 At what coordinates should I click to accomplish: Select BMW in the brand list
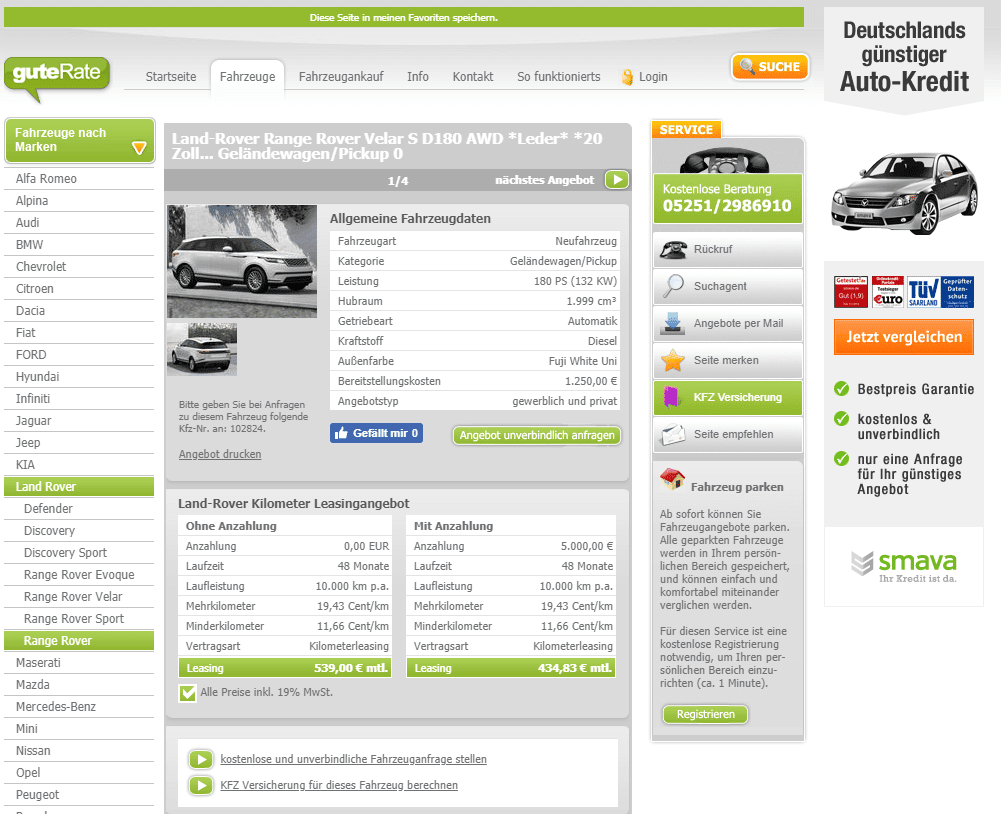79,245
